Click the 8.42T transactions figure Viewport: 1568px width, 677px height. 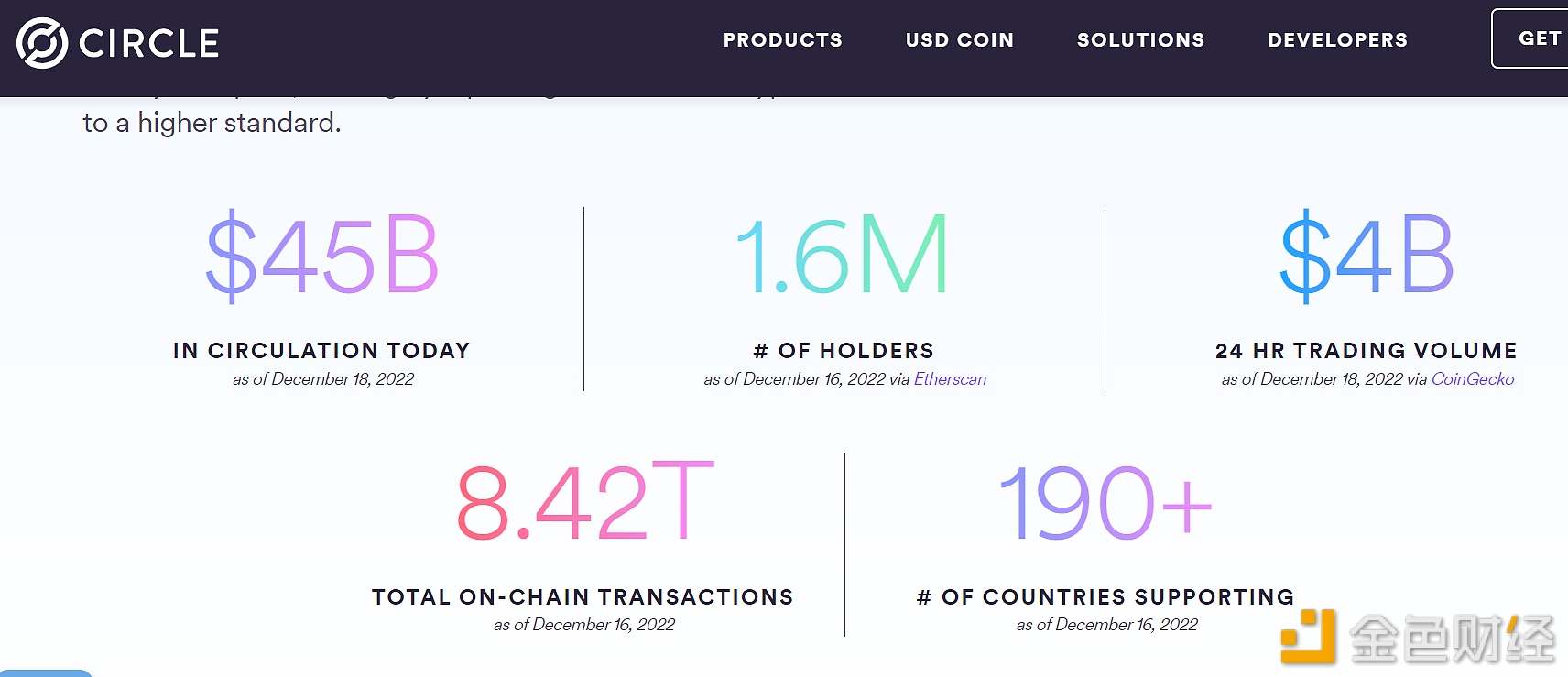tap(585, 501)
